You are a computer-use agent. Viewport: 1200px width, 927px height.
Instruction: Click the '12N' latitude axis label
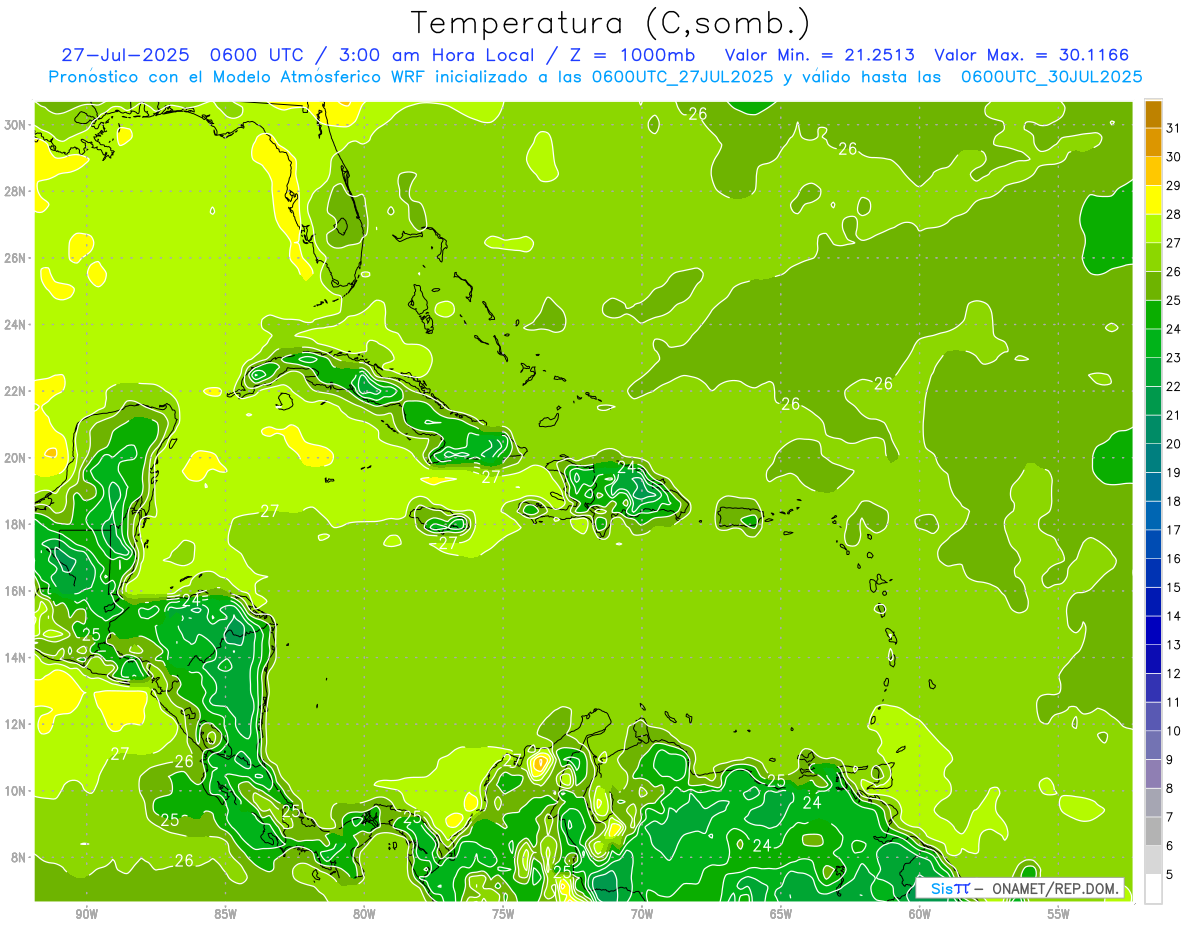click(x=16, y=724)
